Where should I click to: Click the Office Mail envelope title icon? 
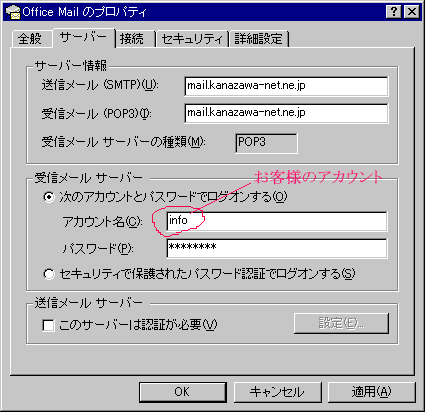(x=13, y=12)
